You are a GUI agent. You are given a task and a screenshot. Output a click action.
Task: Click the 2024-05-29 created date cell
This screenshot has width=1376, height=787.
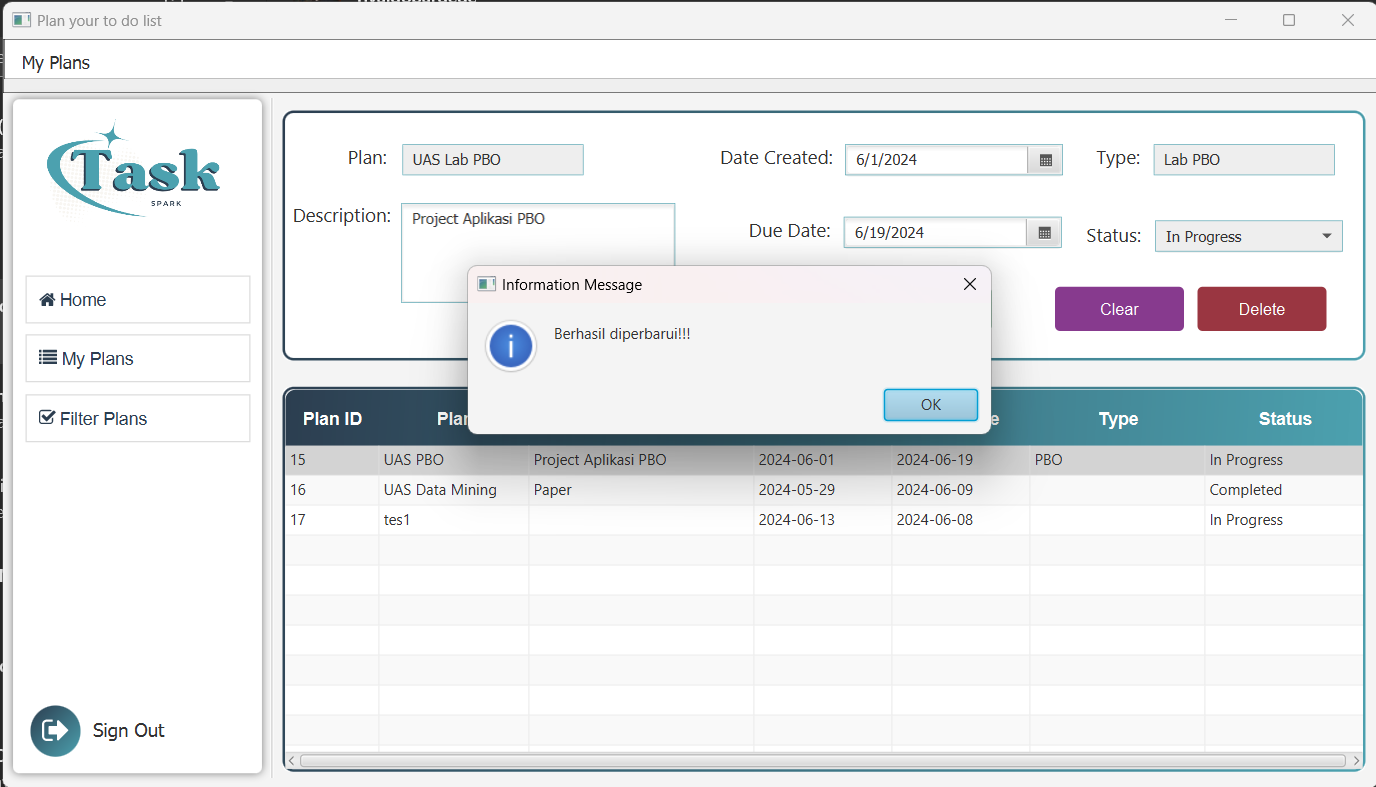coord(823,490)
